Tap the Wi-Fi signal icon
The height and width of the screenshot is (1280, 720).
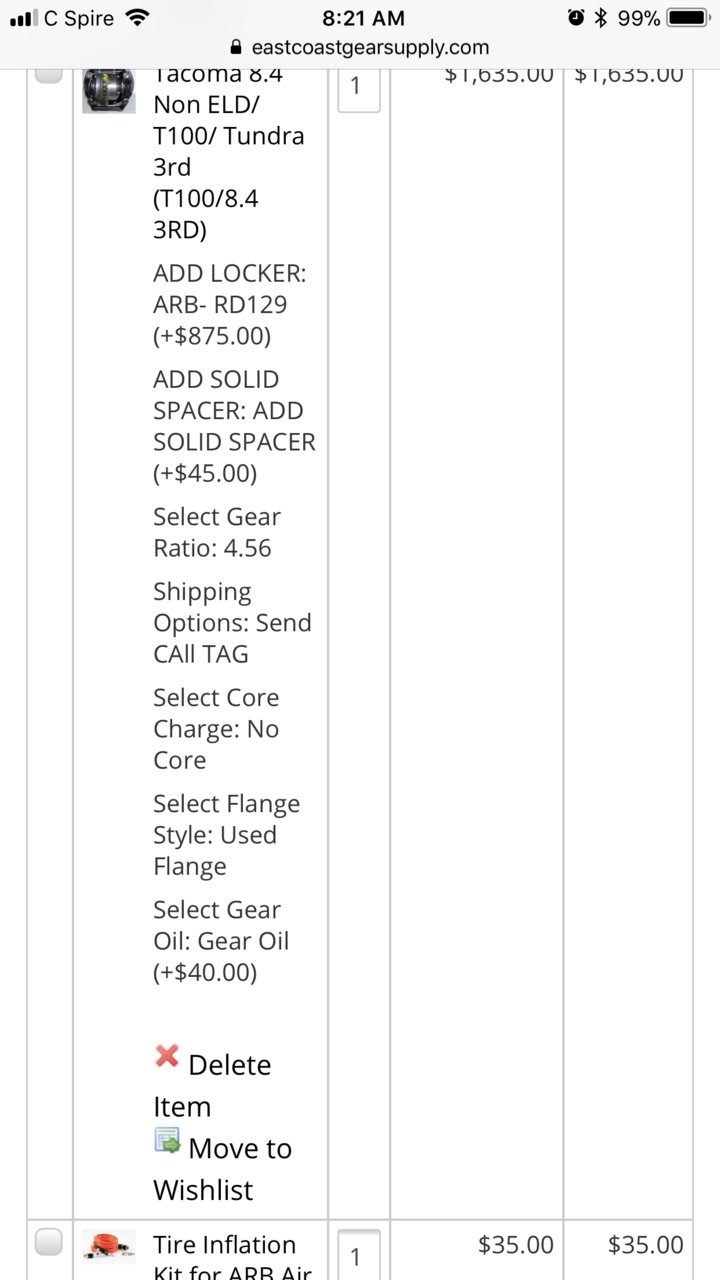coord(138,17)
